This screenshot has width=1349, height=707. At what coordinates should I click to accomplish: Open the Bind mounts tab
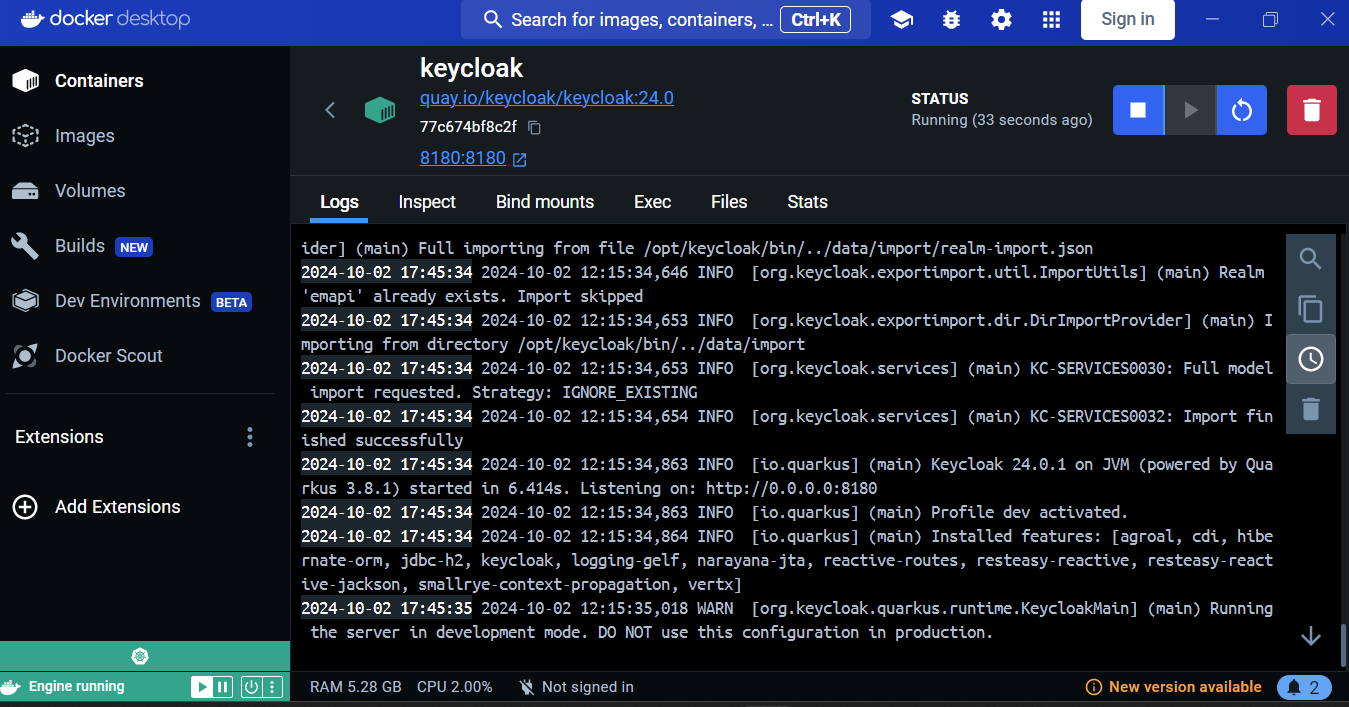click(x=545, y=202)
